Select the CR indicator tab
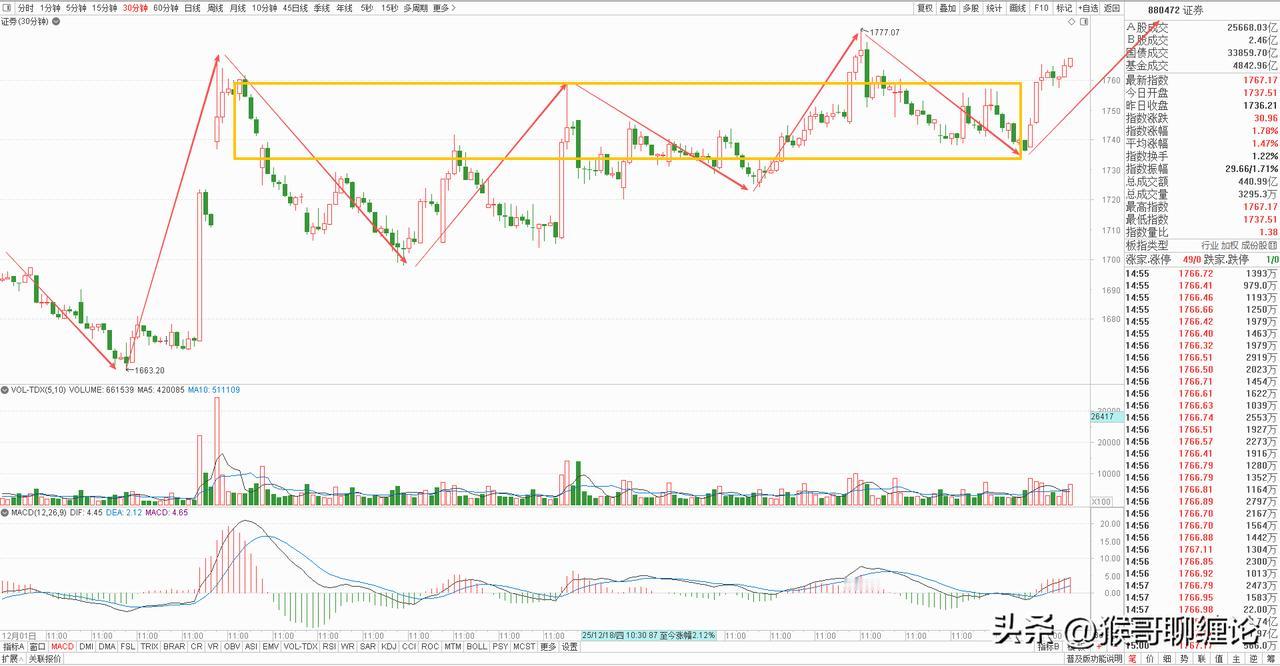Viewport: 1280px width, 666px height. tap(196, 647)
